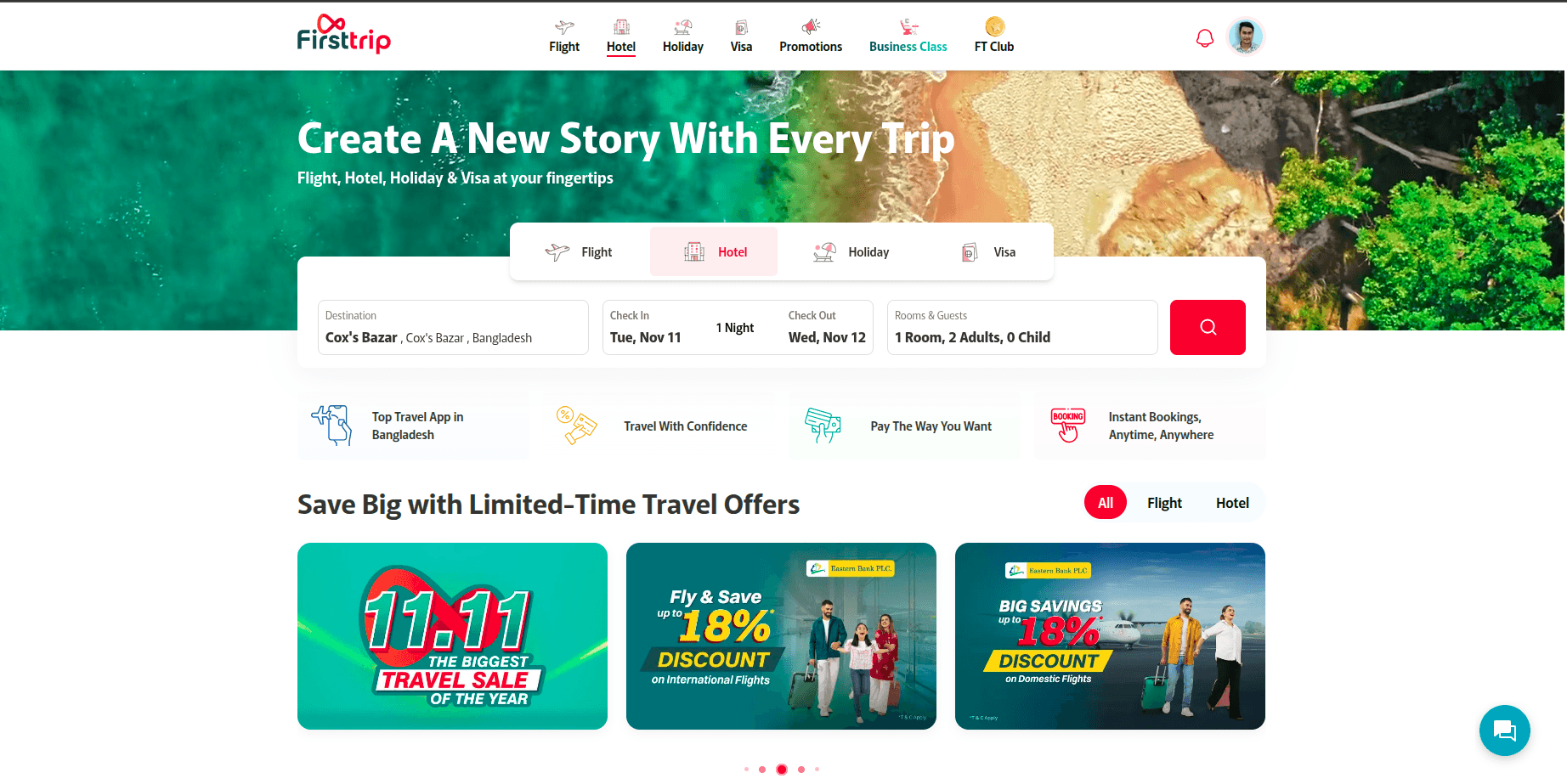Switch to the Holiday search tab
1567x784 pixels.
click(x=851, y=252)
